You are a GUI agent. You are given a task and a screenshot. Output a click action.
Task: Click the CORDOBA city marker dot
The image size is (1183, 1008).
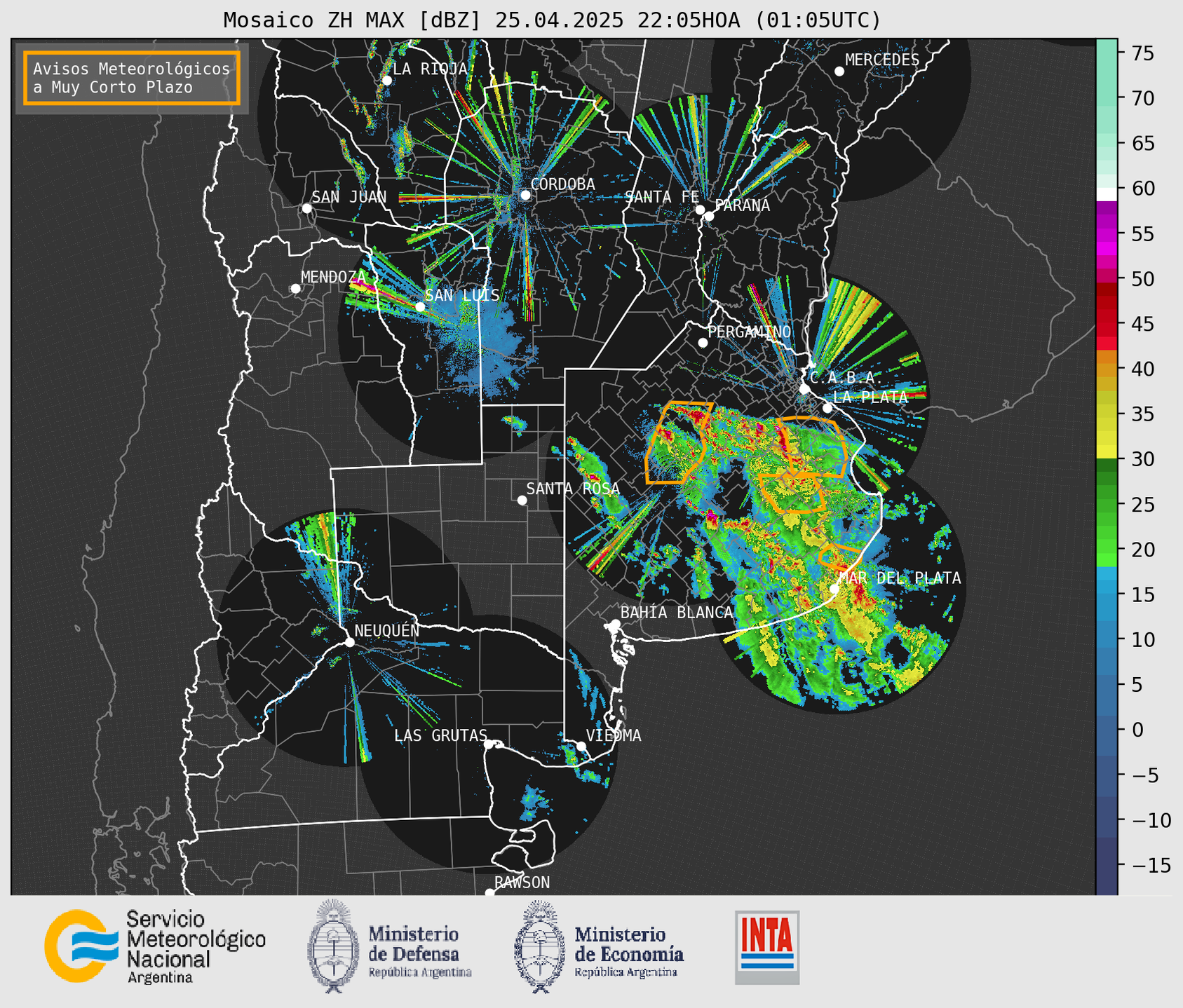point(525,195)
